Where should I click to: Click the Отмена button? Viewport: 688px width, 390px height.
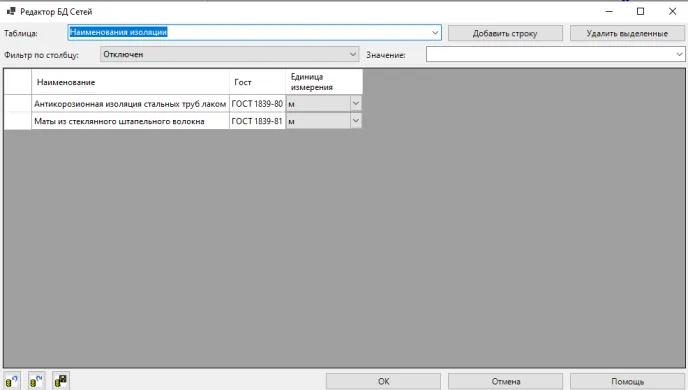(505, 381)
